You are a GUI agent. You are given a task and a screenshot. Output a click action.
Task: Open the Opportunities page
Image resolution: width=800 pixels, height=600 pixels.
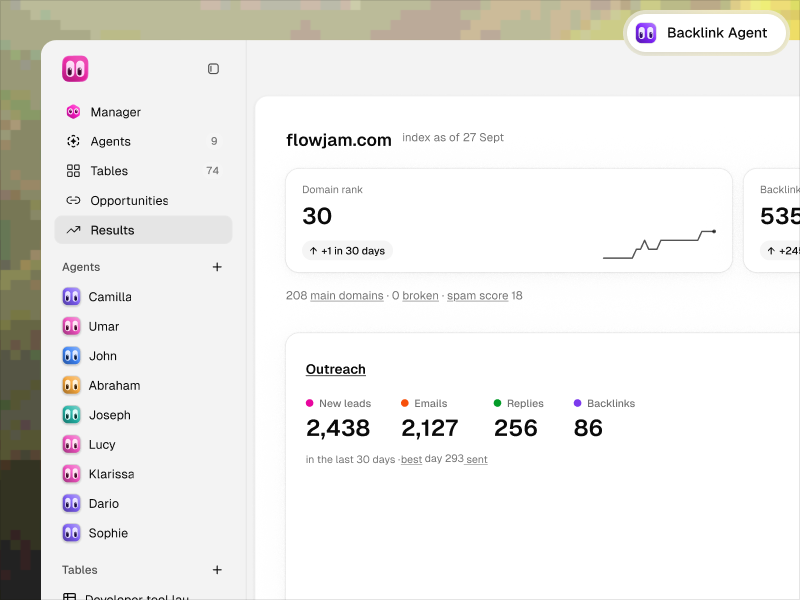click(143, 201)
